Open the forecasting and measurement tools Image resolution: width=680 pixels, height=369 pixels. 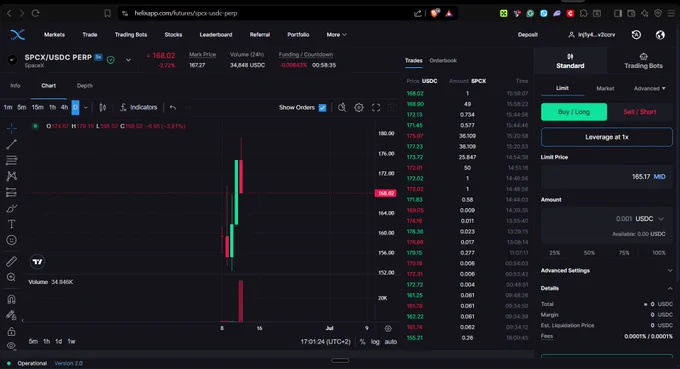[x=11, y=192]
